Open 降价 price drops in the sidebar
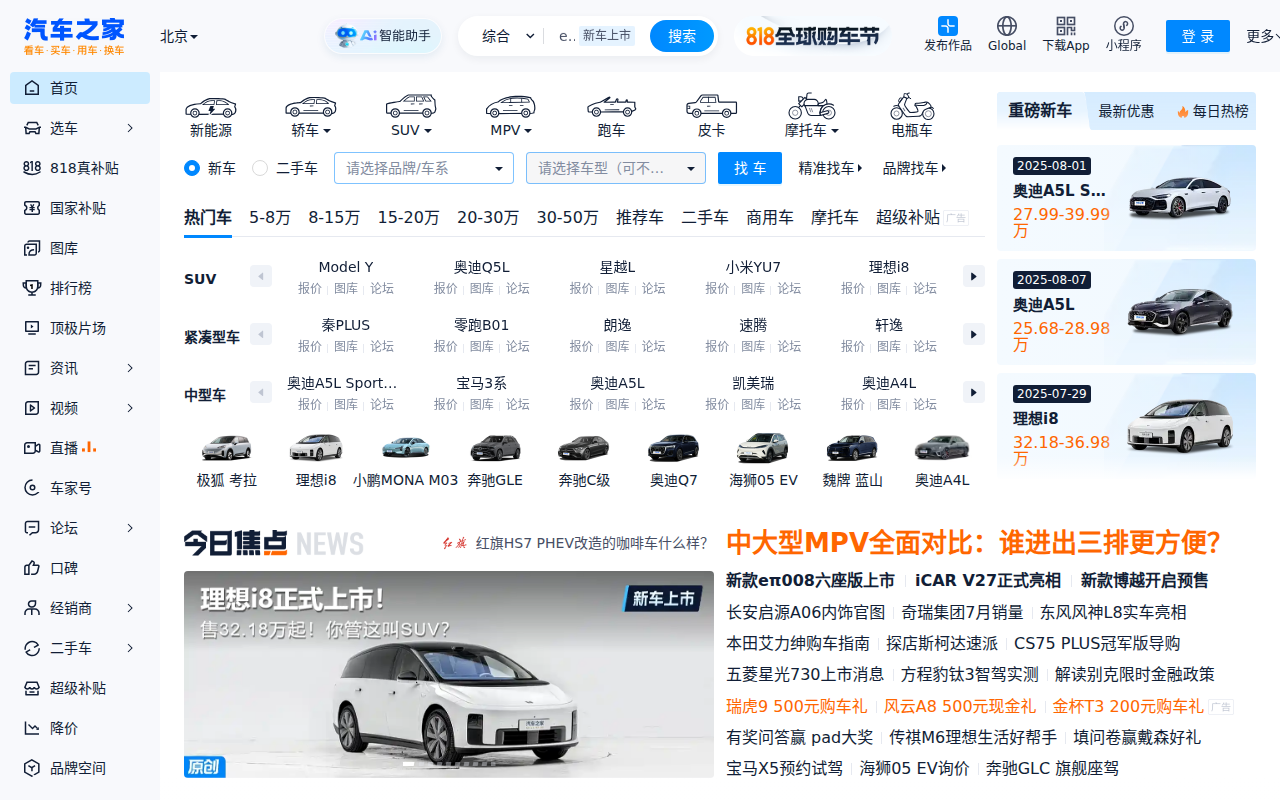The height and width of the screenshot is (800, 1280). click(x=80, y=728)
